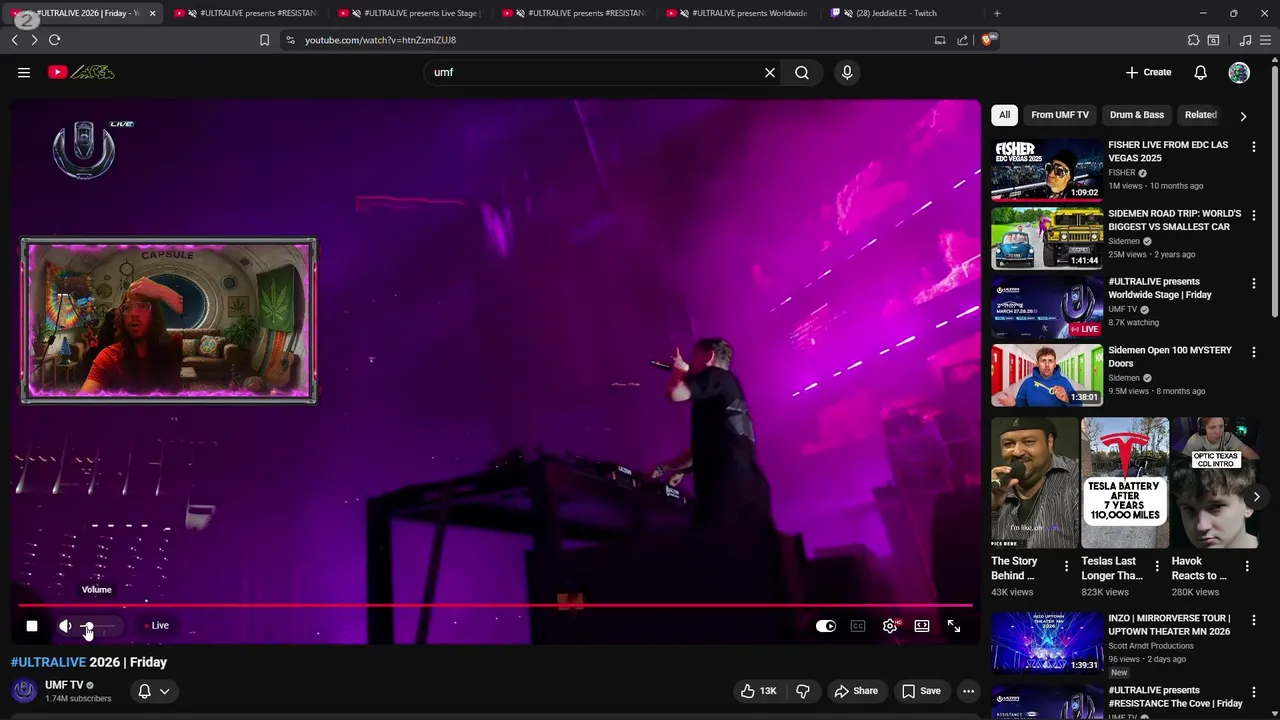Open options for FISHER LIVE video

1253,146
